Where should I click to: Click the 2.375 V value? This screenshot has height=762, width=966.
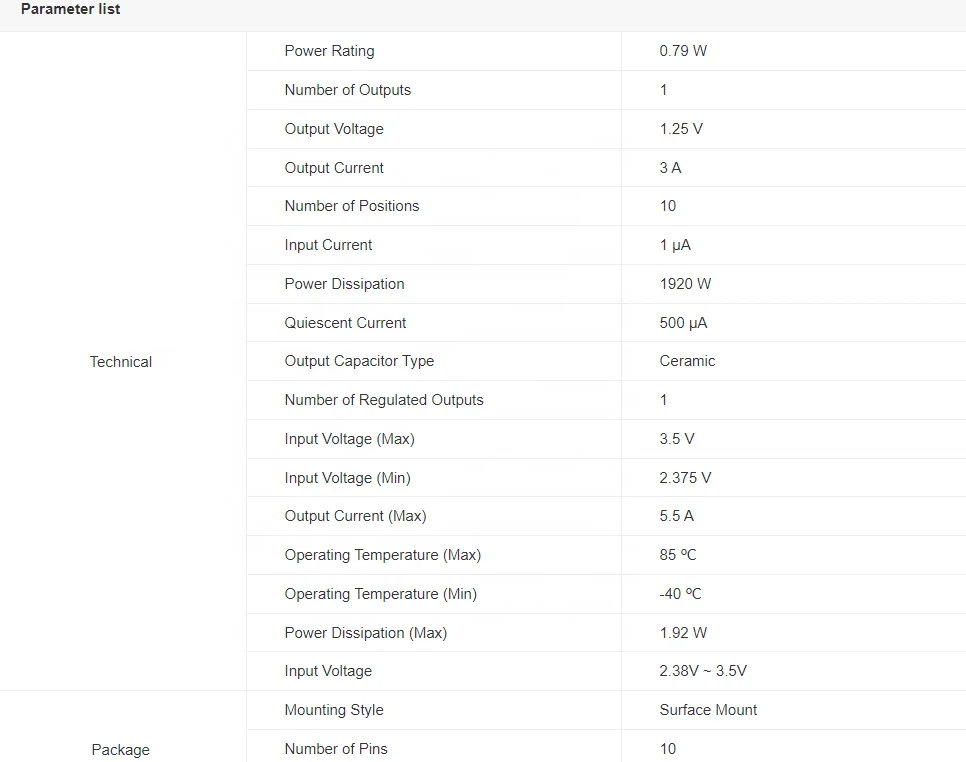tap(685, 477)
